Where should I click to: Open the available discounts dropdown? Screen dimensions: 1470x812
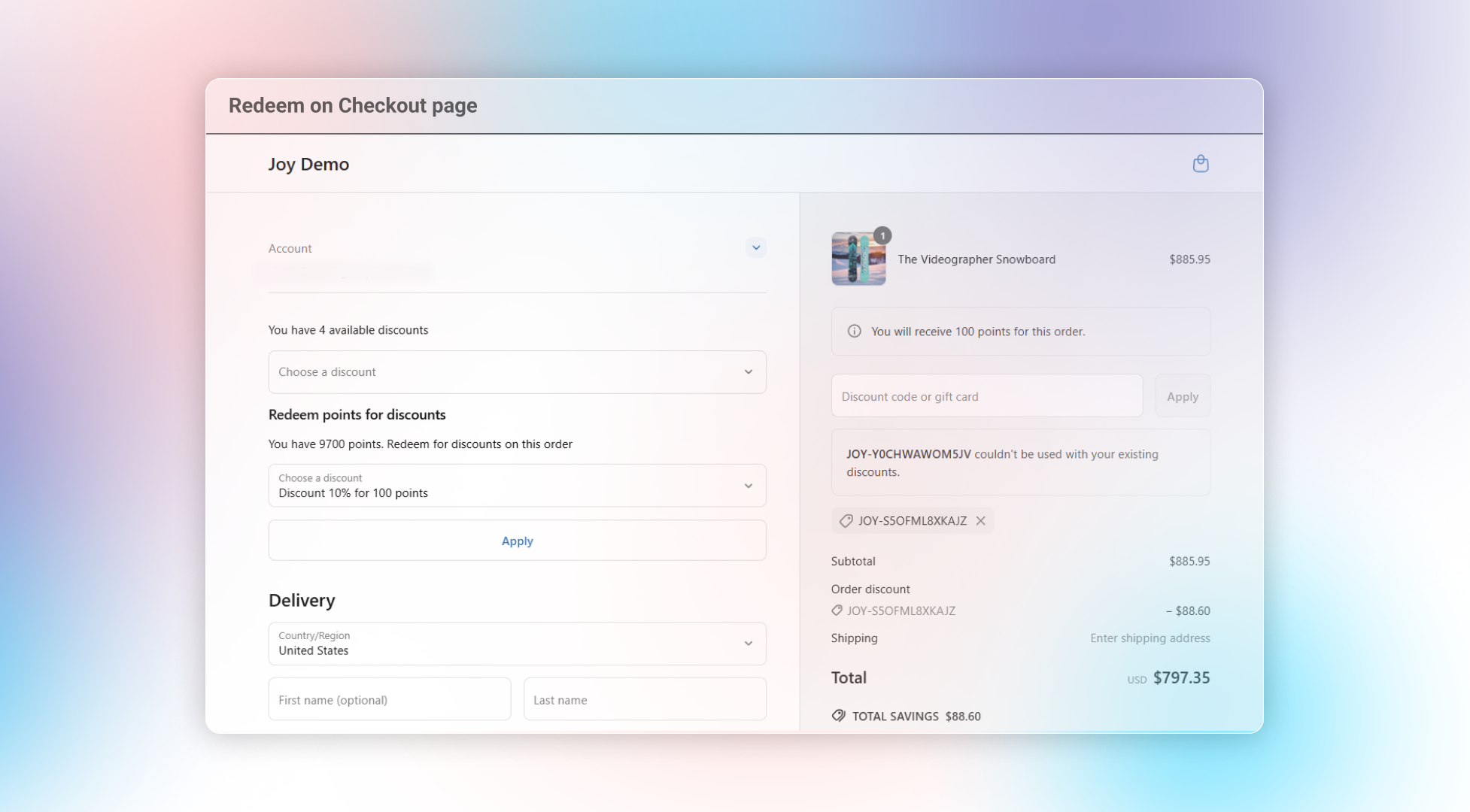tap(517, 372)
